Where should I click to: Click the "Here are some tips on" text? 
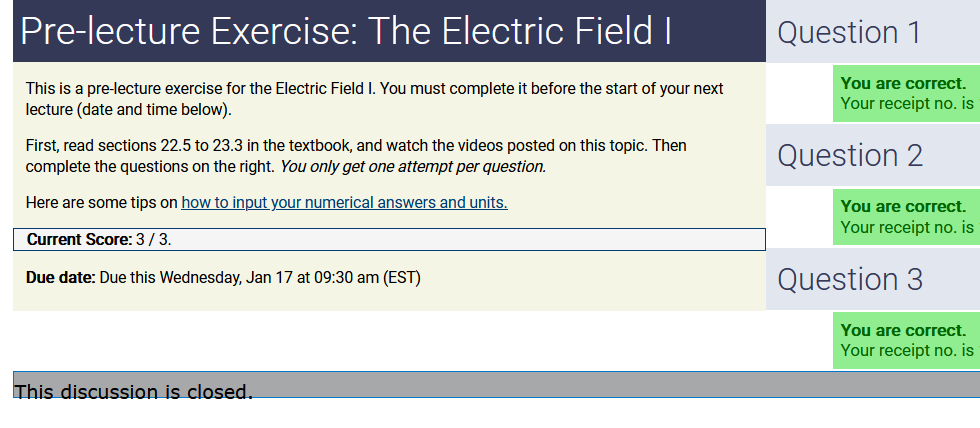tap(102, 203)
